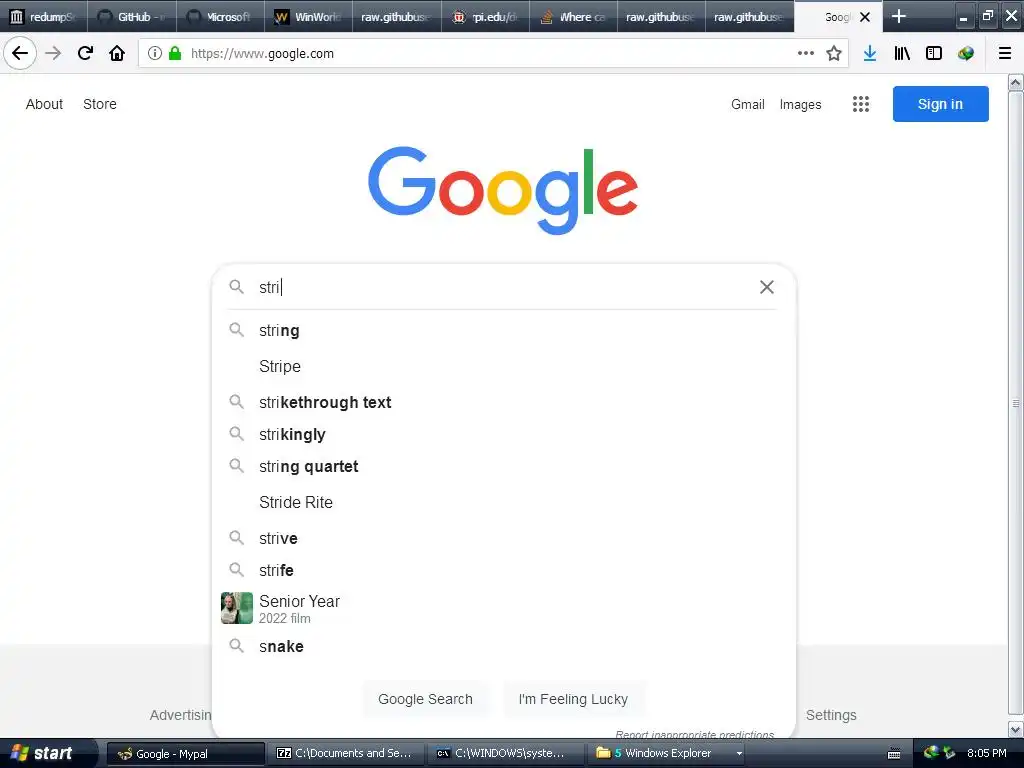
Task: Select the 'strikingly' suggestion
Action: [x=504, y=434]
